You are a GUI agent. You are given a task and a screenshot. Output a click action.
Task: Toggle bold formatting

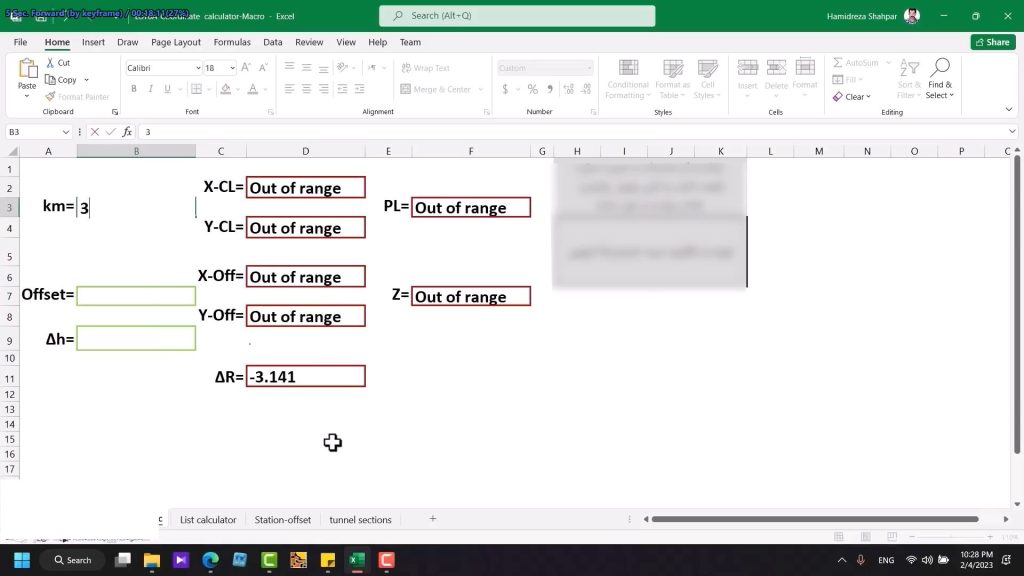(133, 88)
